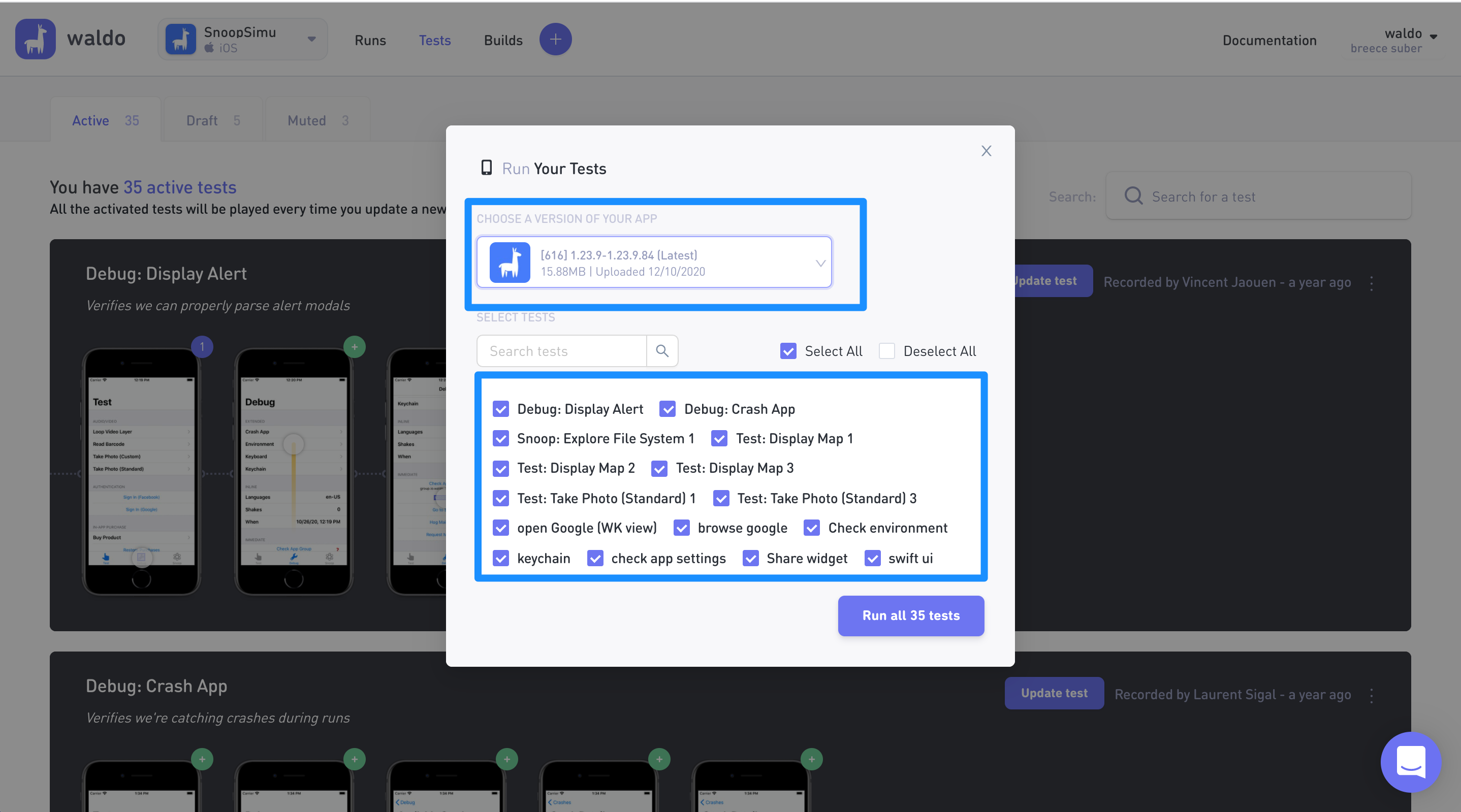Click the llama icon in version selector
This screenshot has width=1461, height=812.
[510, 263]
